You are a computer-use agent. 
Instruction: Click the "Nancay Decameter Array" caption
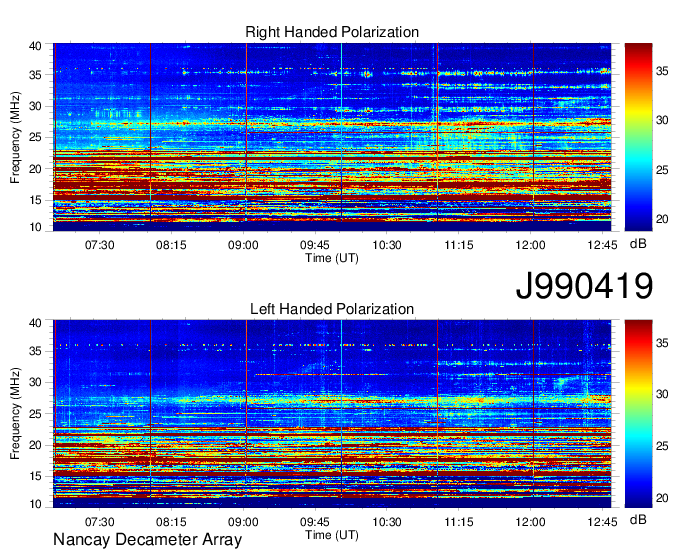point(147,540)
